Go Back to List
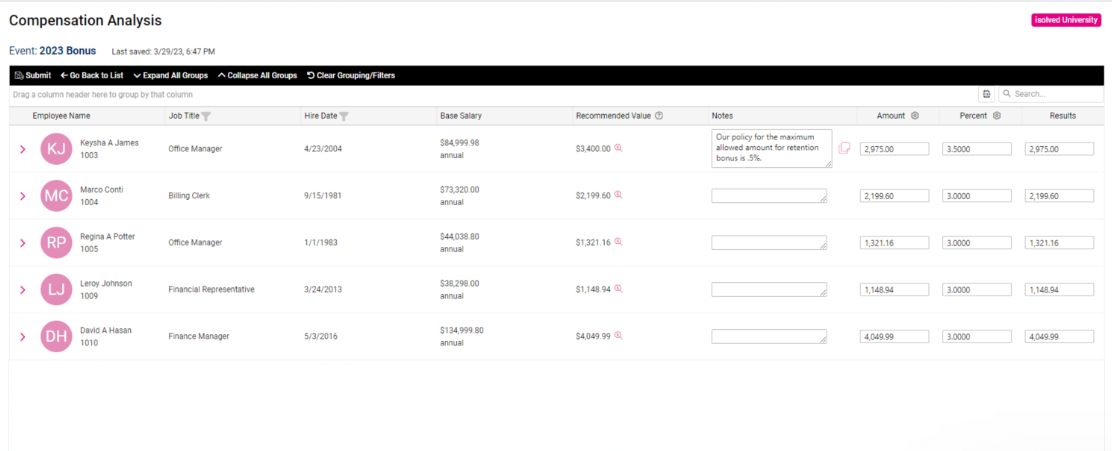The width and height of the screenshot is (1112, 451). pos(92,75)
